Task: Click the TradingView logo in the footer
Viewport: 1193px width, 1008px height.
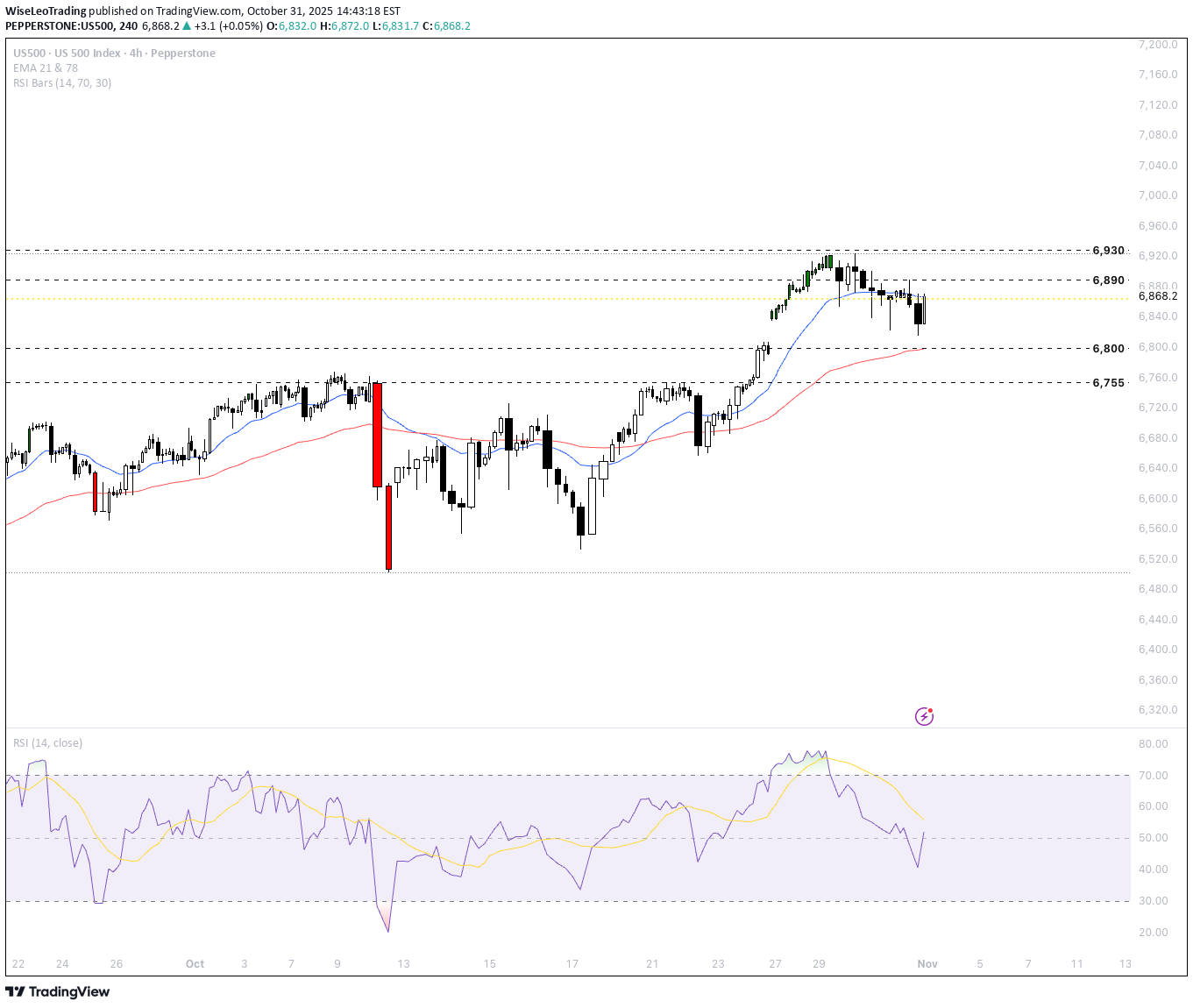Action: 58,991
